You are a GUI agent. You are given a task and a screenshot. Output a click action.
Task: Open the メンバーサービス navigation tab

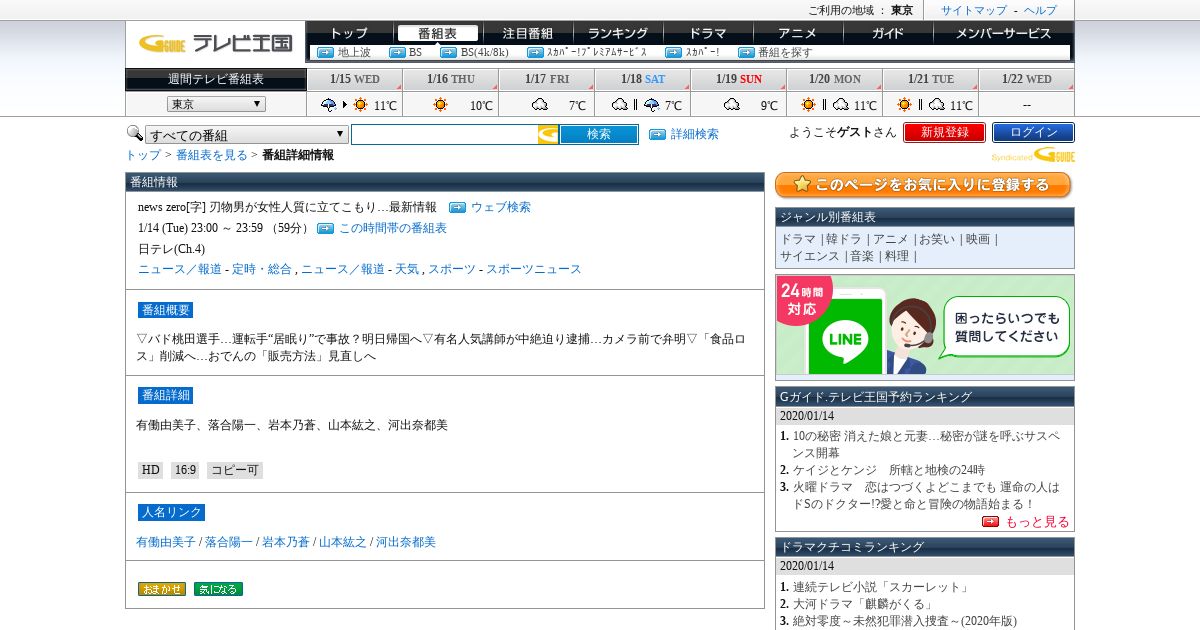1003,33
